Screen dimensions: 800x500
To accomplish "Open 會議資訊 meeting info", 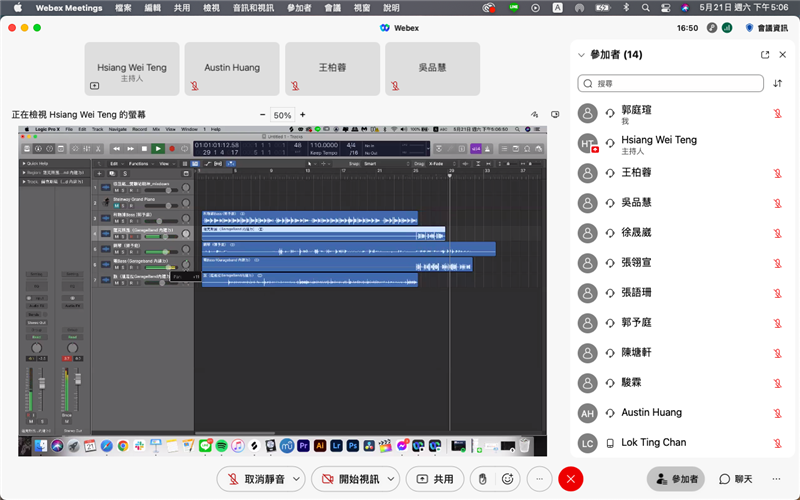I will [770, 28].
